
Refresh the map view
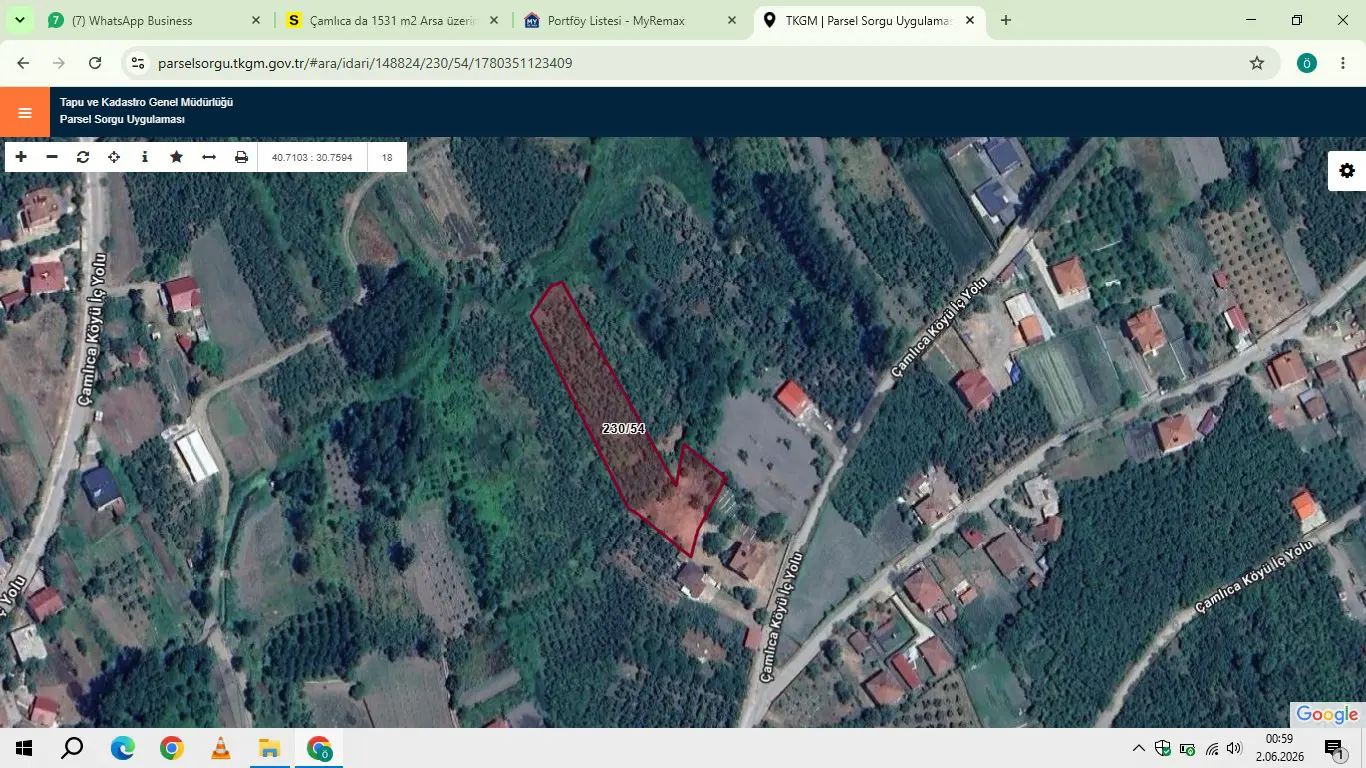(x=83, y=157)
